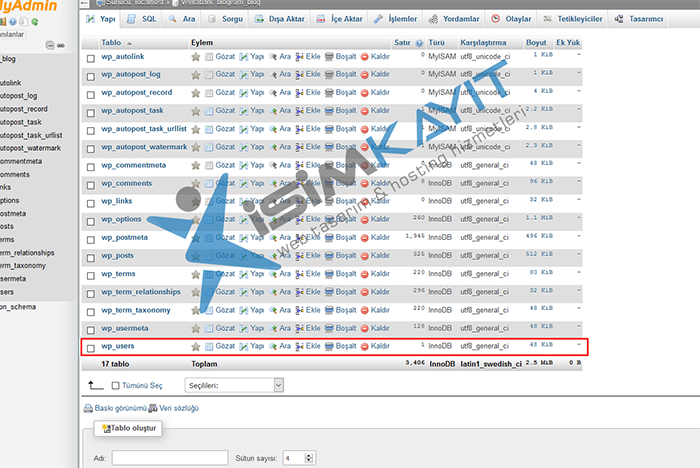The width and height of the screenshot is (700, 468).
Task: Select wp_usermeta in the sidebar tree
Action: click(13, 279)
